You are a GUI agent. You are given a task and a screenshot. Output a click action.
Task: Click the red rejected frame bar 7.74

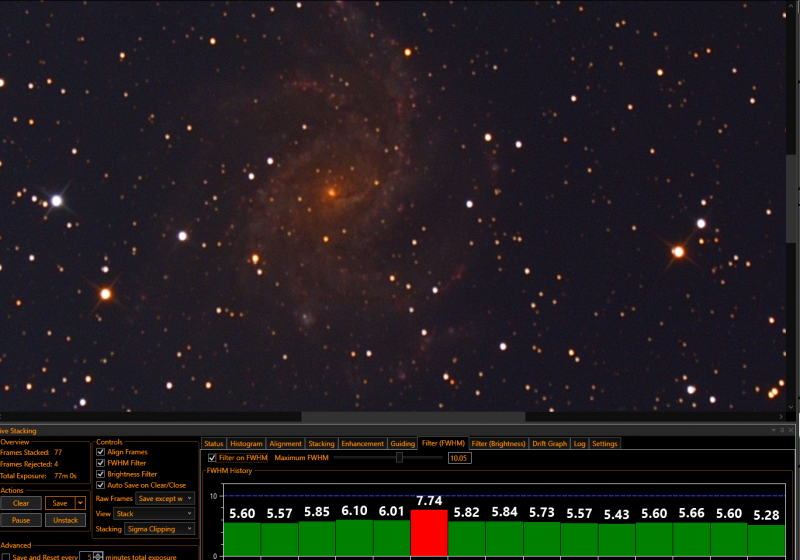coord(429,532)
